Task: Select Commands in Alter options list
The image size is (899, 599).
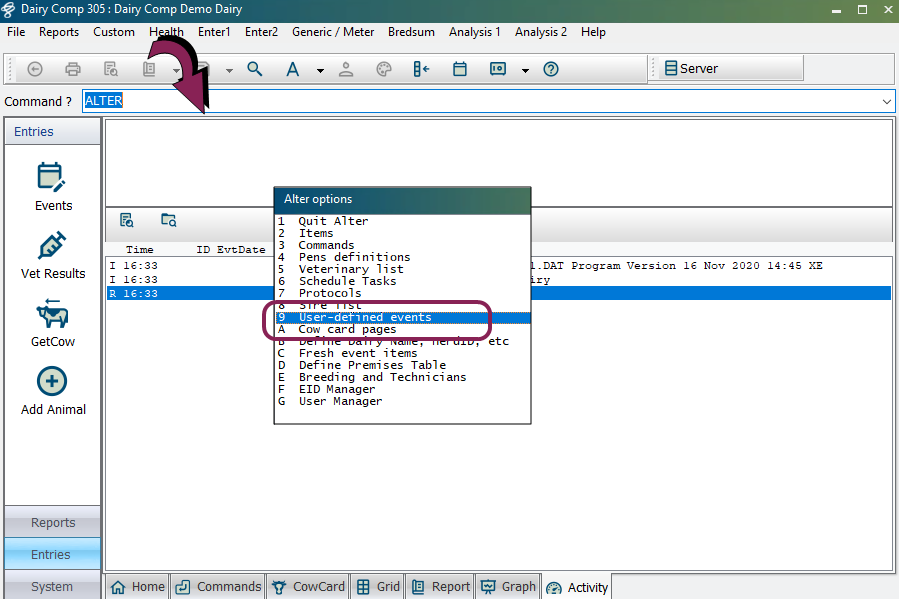Action: (402, 245)
